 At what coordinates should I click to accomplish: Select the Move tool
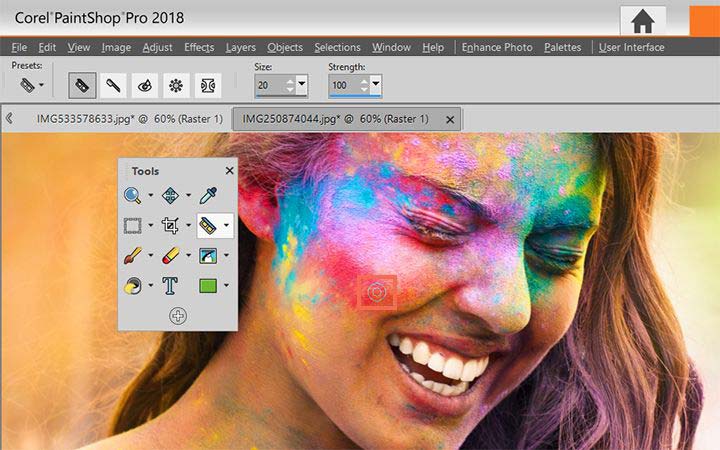[x=170, y=195]
